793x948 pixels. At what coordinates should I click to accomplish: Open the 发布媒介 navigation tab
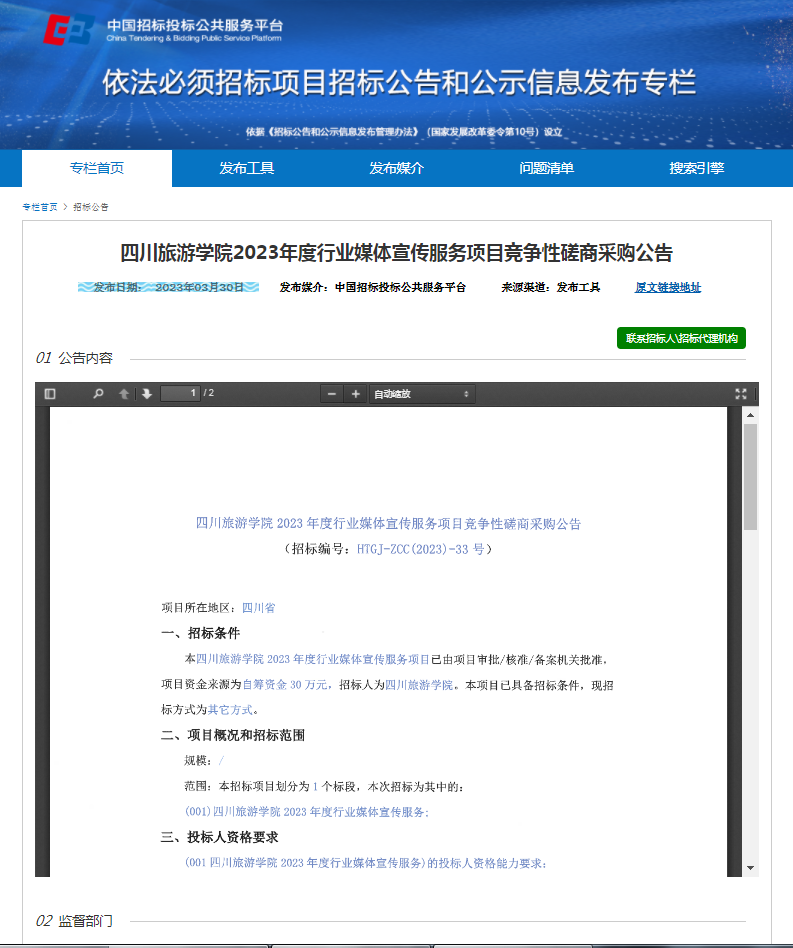pyautogui.click(x=396, y=168)
